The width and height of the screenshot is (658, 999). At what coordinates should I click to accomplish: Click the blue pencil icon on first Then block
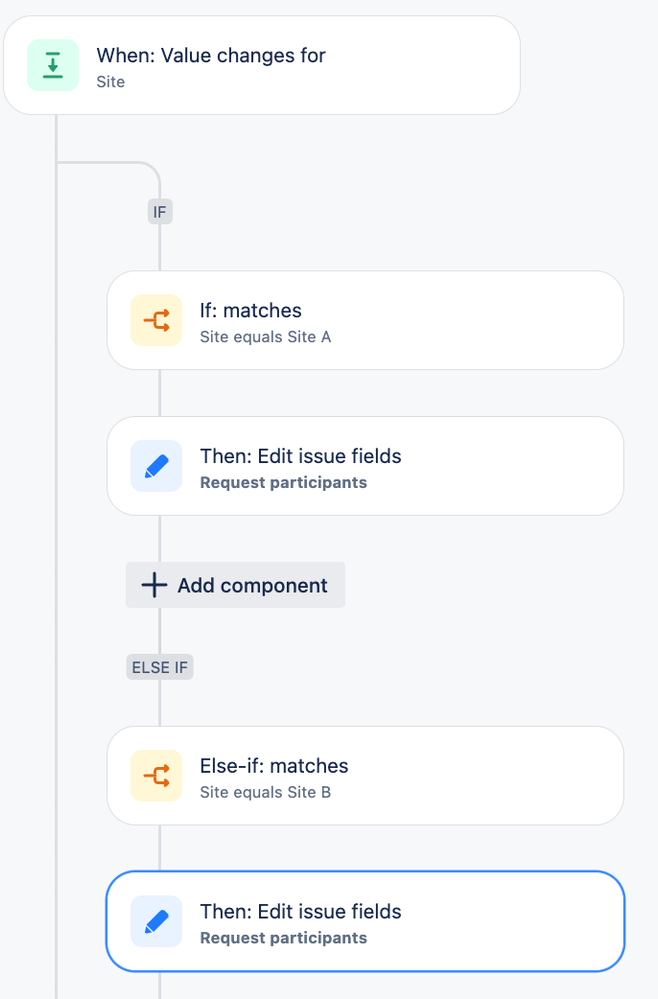pos(156,466)
